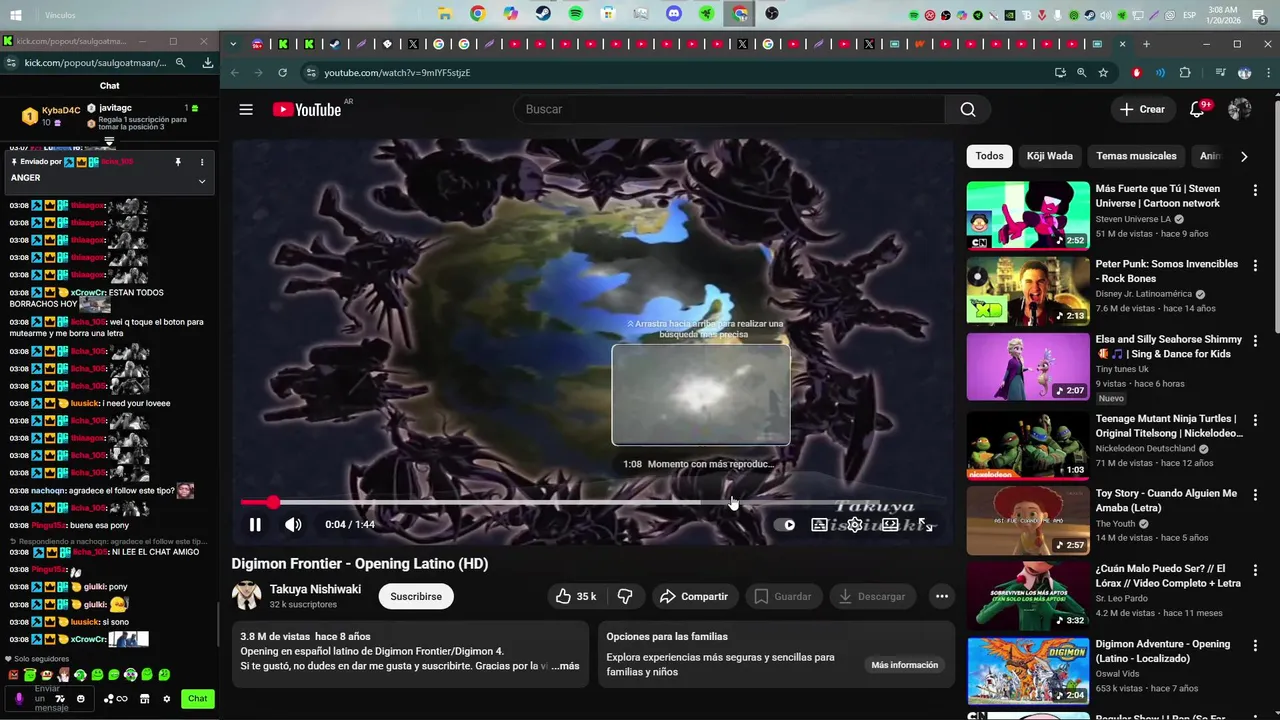1280x720 pixels.
Task: Reload the YouTube page in Chrome
Action: click(x=283, y=73)
